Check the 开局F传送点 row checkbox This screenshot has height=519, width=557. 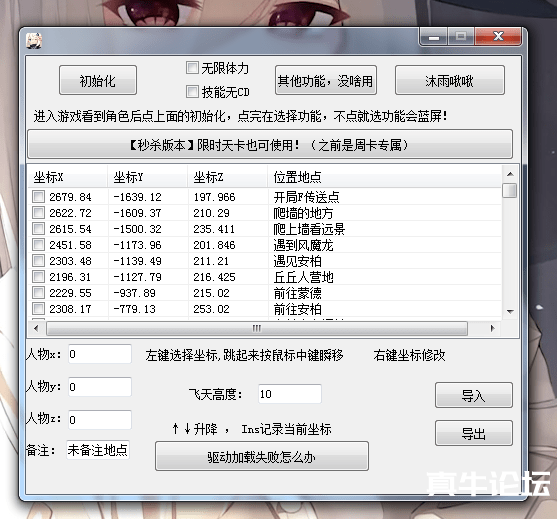click(38, 196)
